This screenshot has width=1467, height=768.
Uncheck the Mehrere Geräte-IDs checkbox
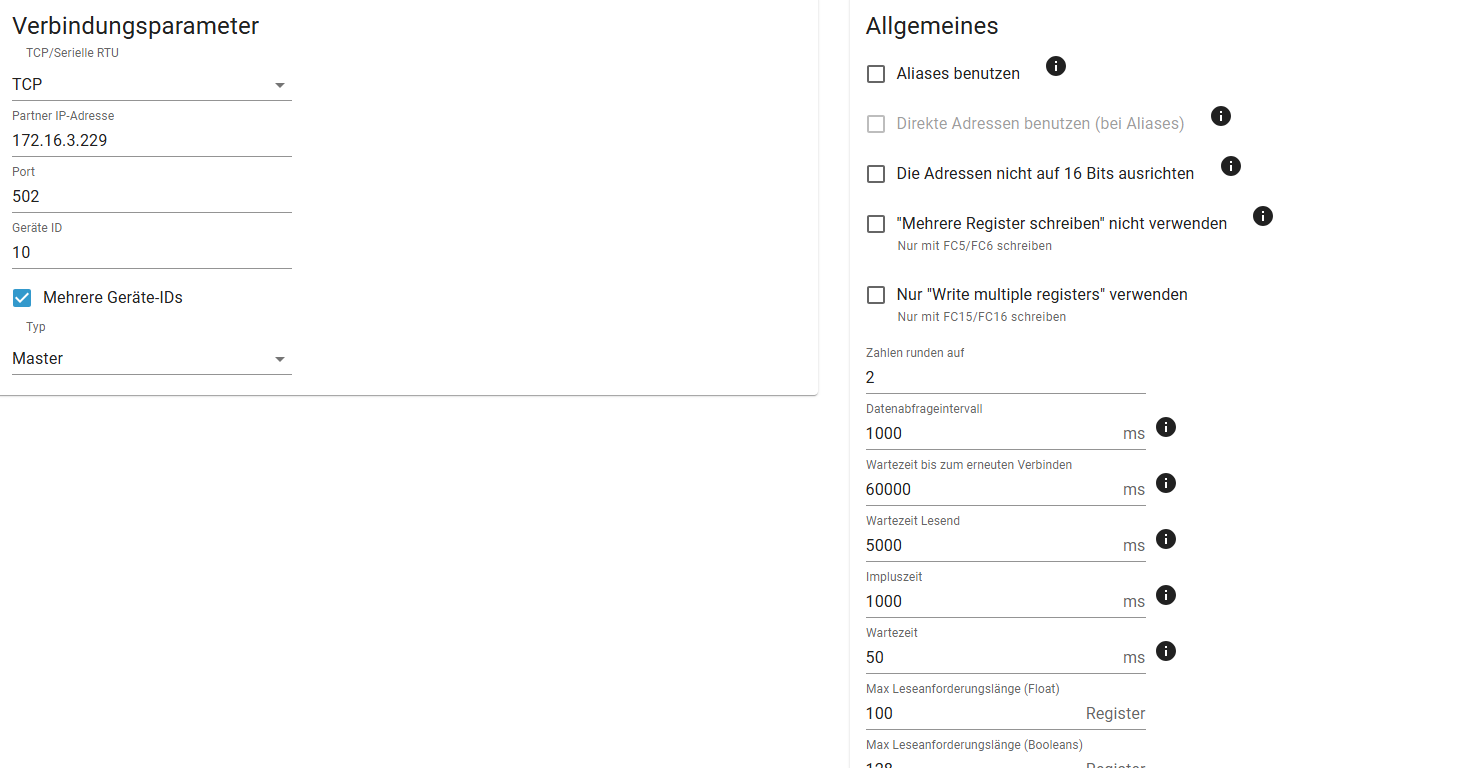tap(22, 297)
